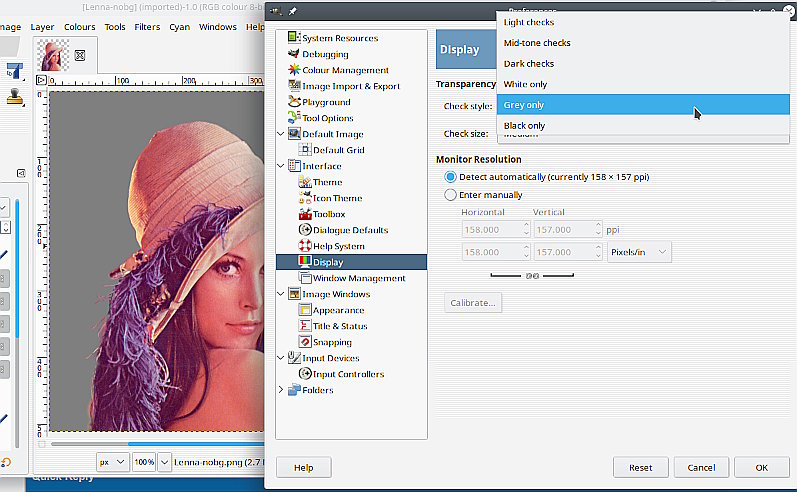Choose Black only check style
The width and height of the screenshot is (797, 492).
click(643, 126)
